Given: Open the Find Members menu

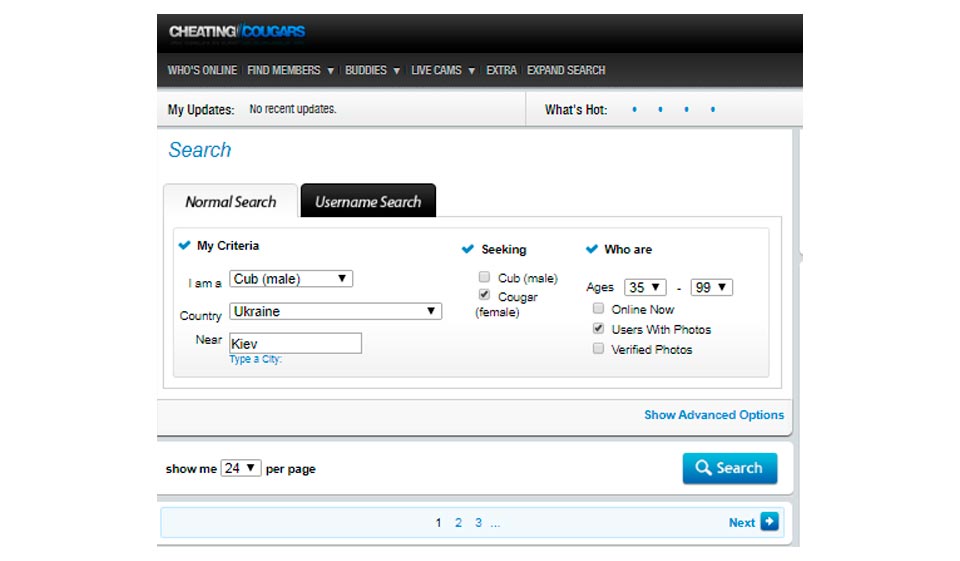Looking at the screenshot, I should click(x=290, y=70).
